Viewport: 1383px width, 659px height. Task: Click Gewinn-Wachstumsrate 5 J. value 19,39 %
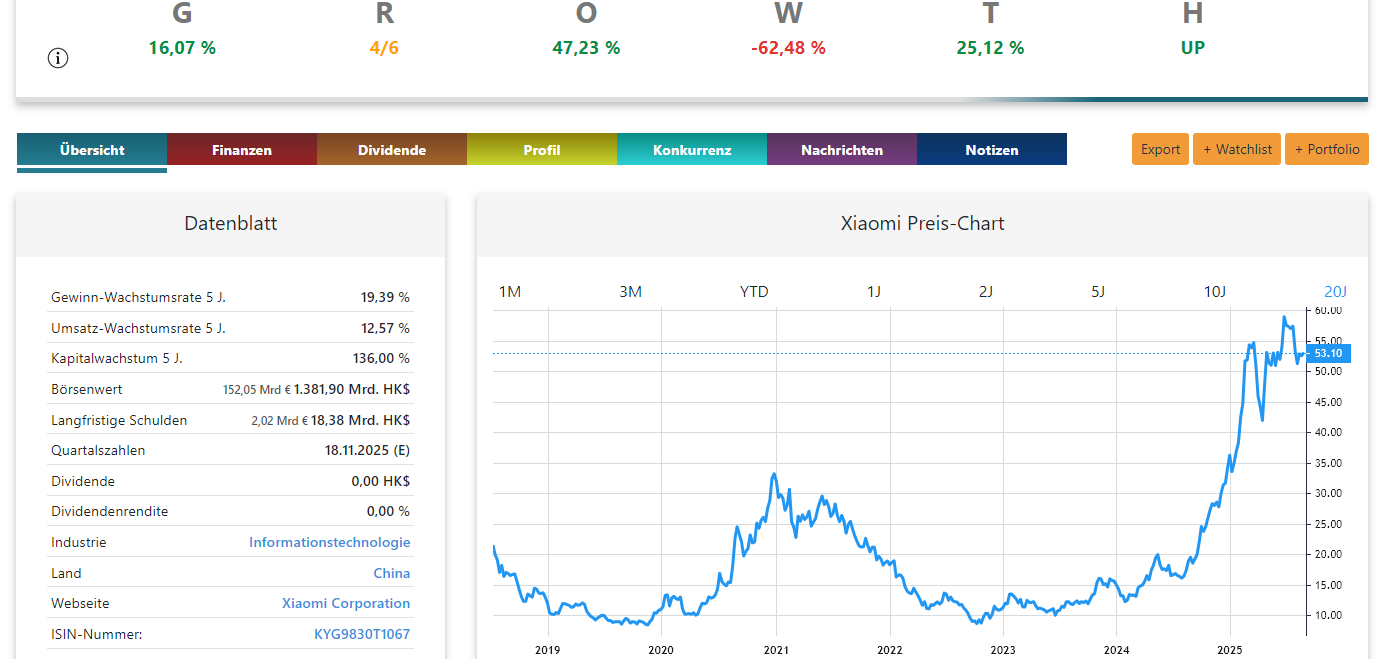pos(385,297)
